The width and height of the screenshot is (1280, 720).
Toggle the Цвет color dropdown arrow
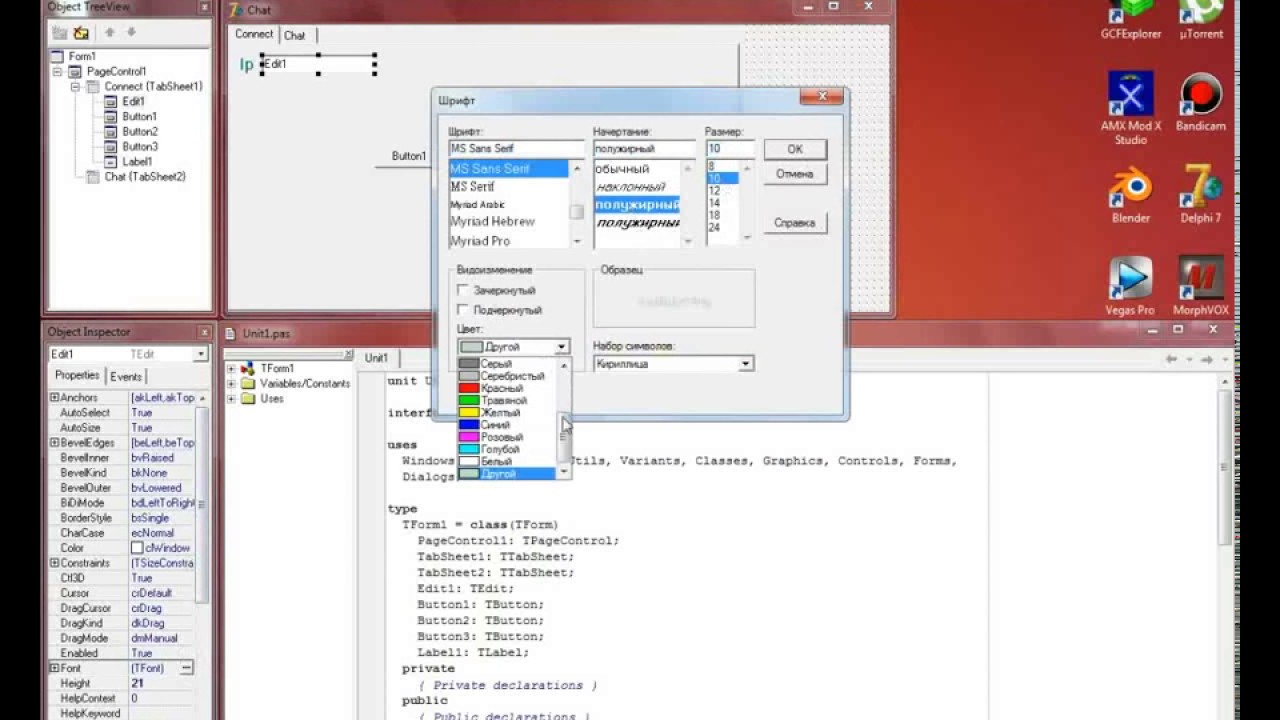562,347
